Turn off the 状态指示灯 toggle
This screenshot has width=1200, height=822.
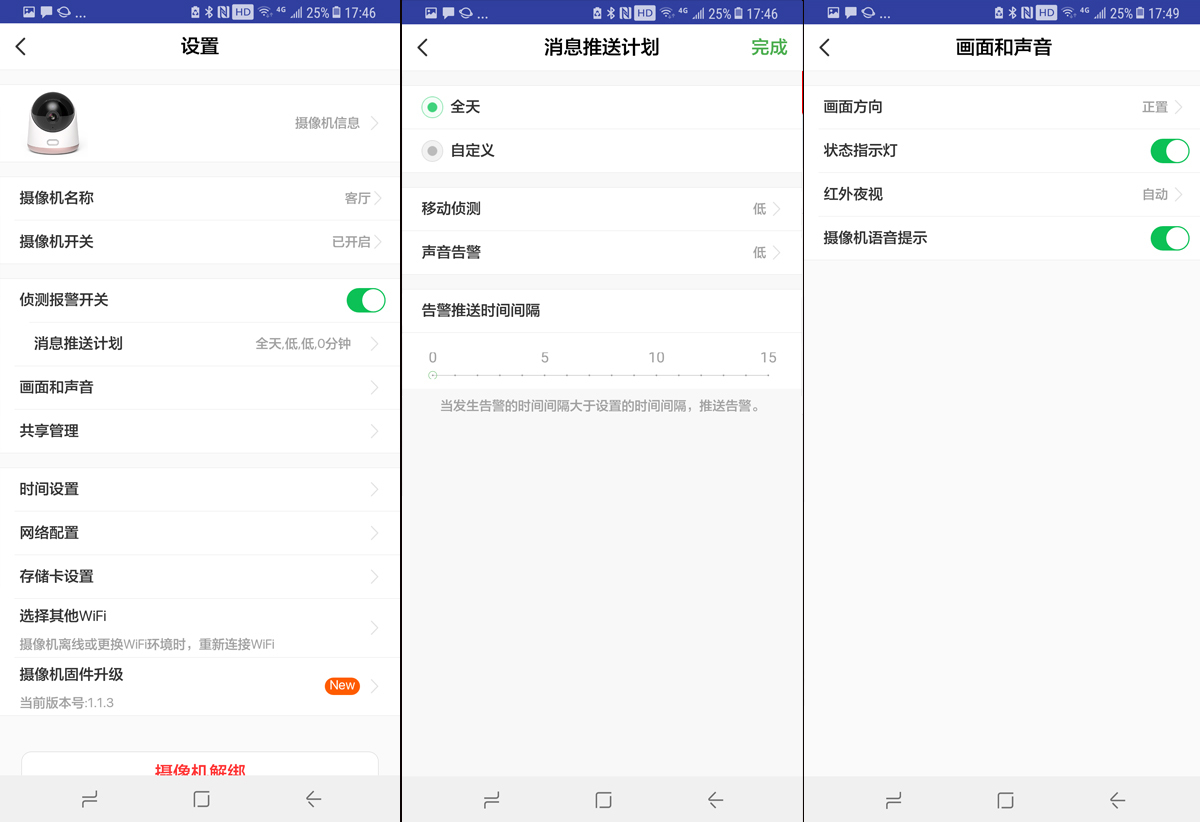(1169, 150)
